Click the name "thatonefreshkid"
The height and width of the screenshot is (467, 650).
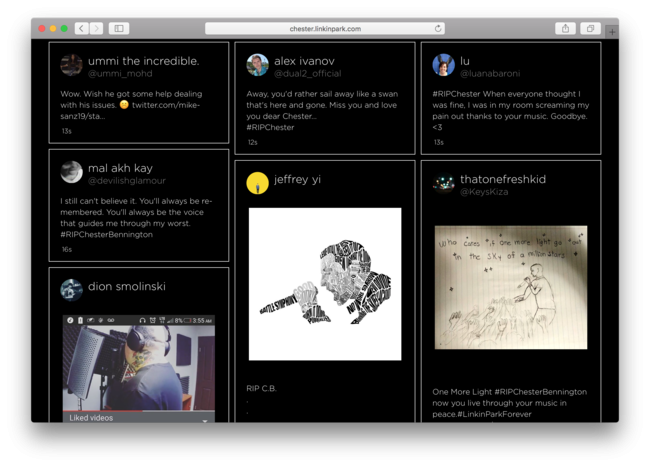503,179
